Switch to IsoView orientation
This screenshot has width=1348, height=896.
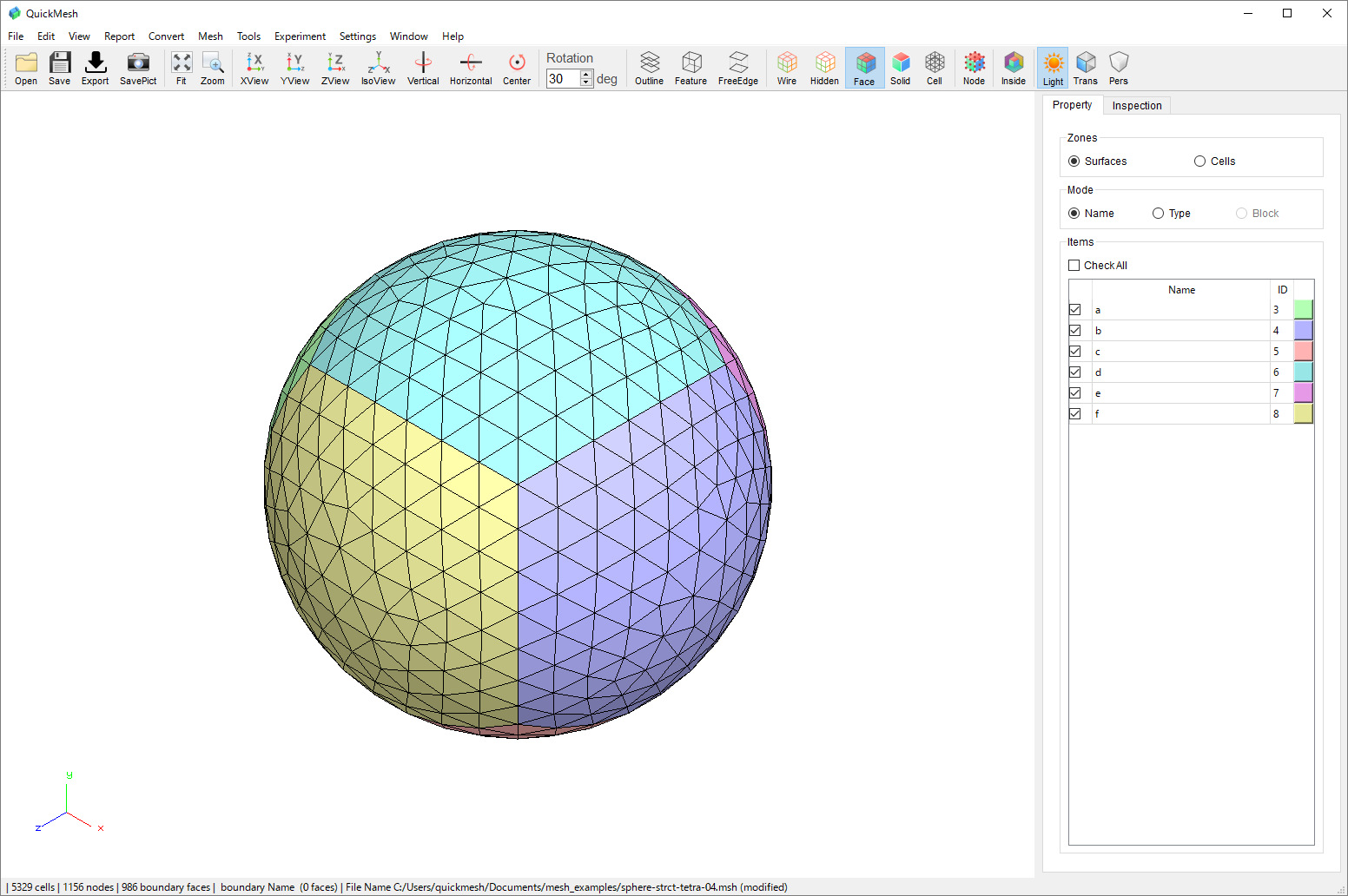click(379, 68)
